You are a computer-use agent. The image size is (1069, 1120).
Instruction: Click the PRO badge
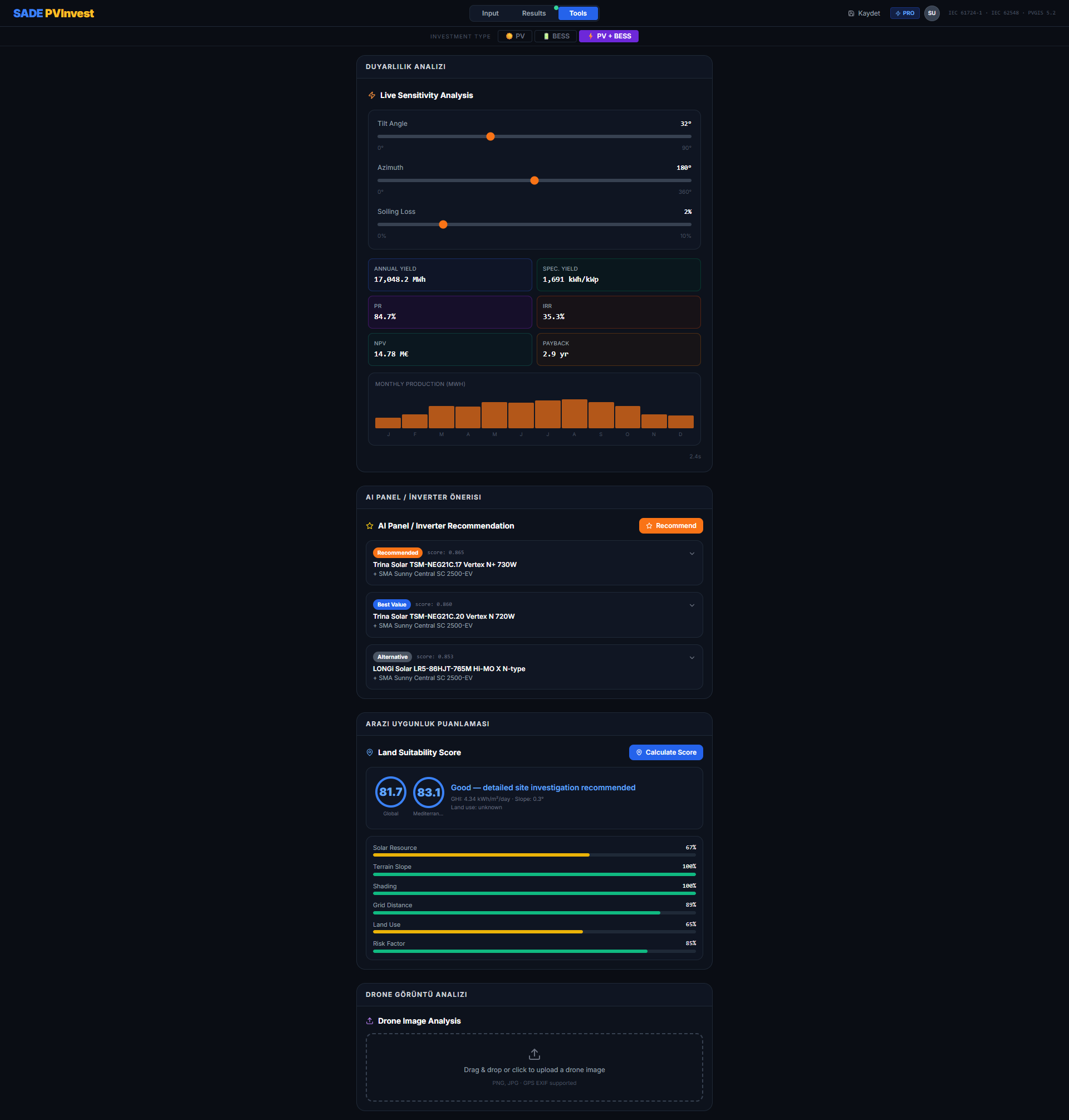(x=904, y=13)
